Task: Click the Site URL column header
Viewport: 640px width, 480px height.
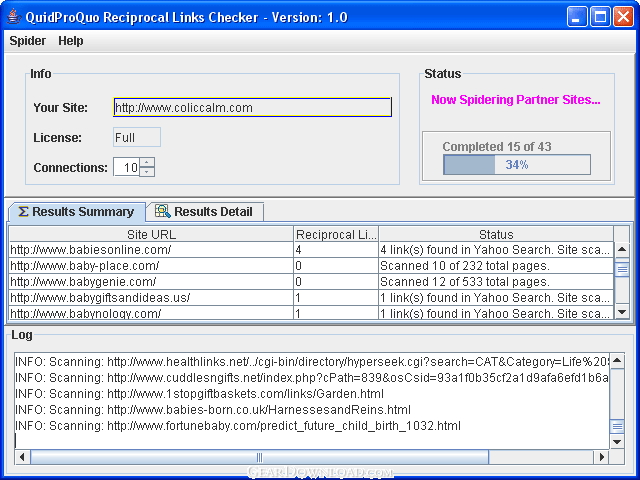Action: [151, 234]
